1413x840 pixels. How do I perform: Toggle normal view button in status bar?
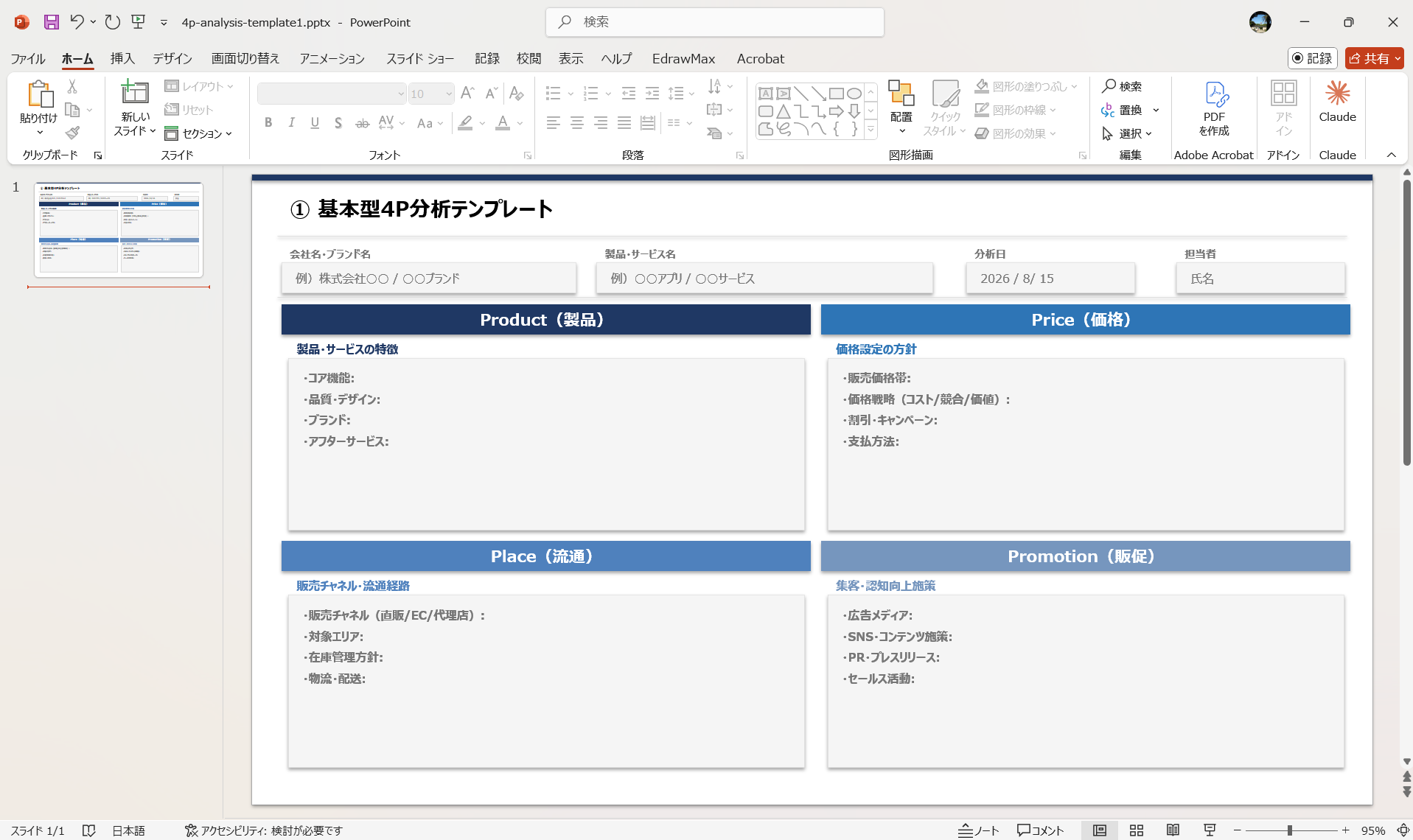tap(1100, 830)
